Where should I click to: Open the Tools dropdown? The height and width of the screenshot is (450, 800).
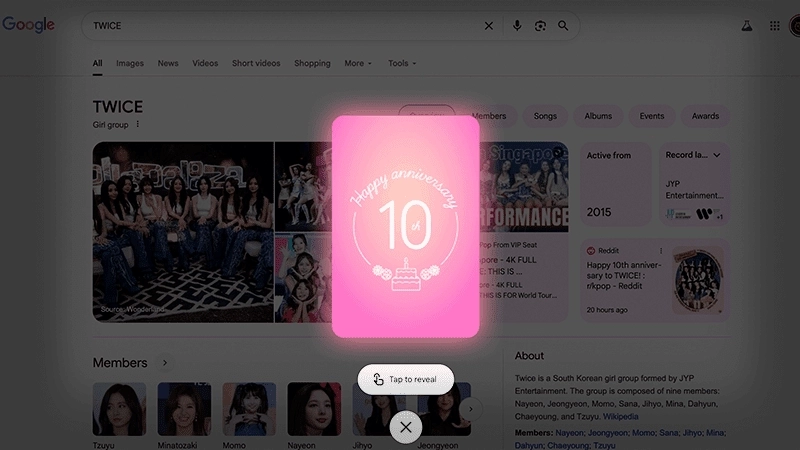coord(402,63)
